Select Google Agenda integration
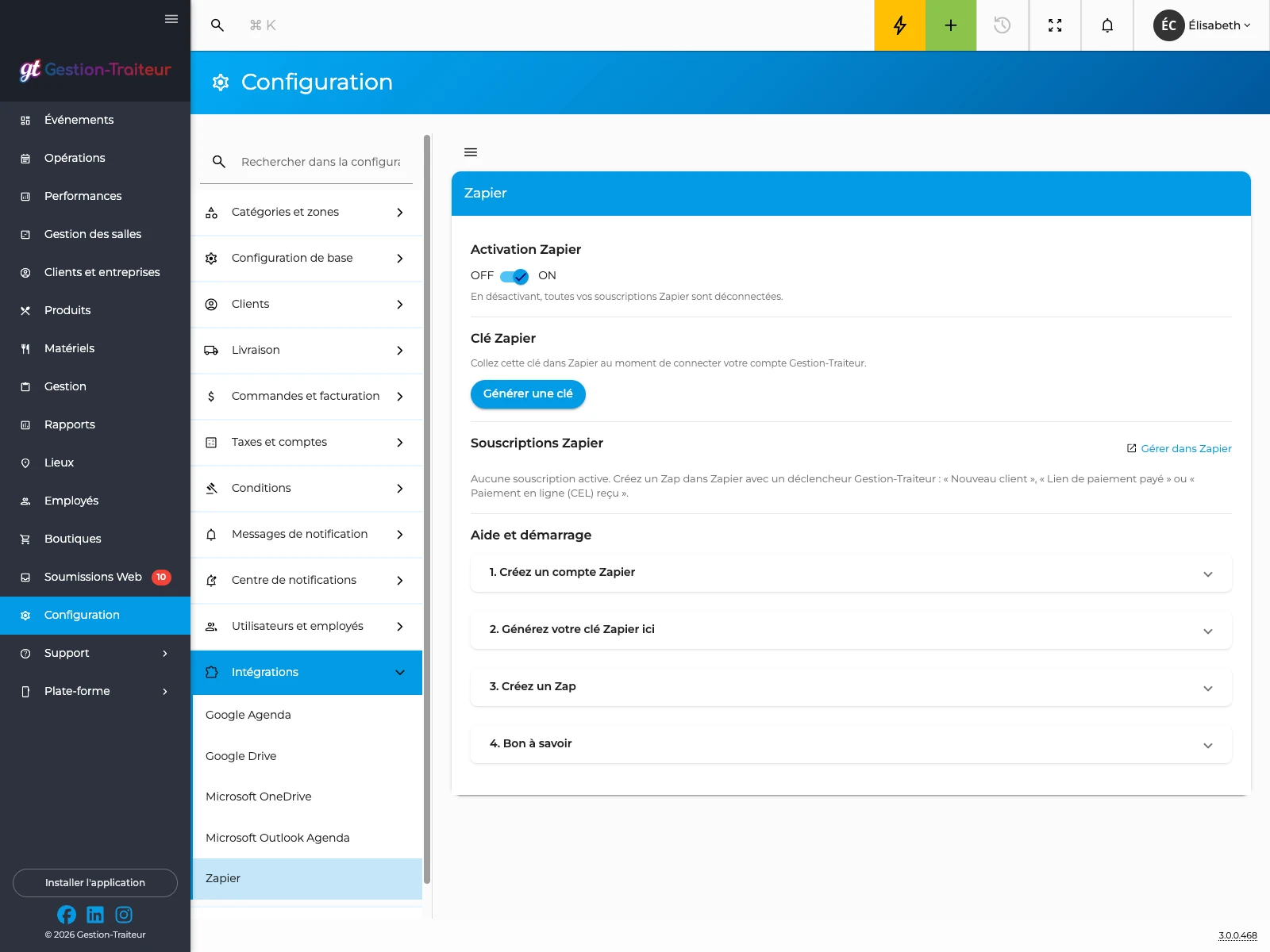 coord(307,715)
